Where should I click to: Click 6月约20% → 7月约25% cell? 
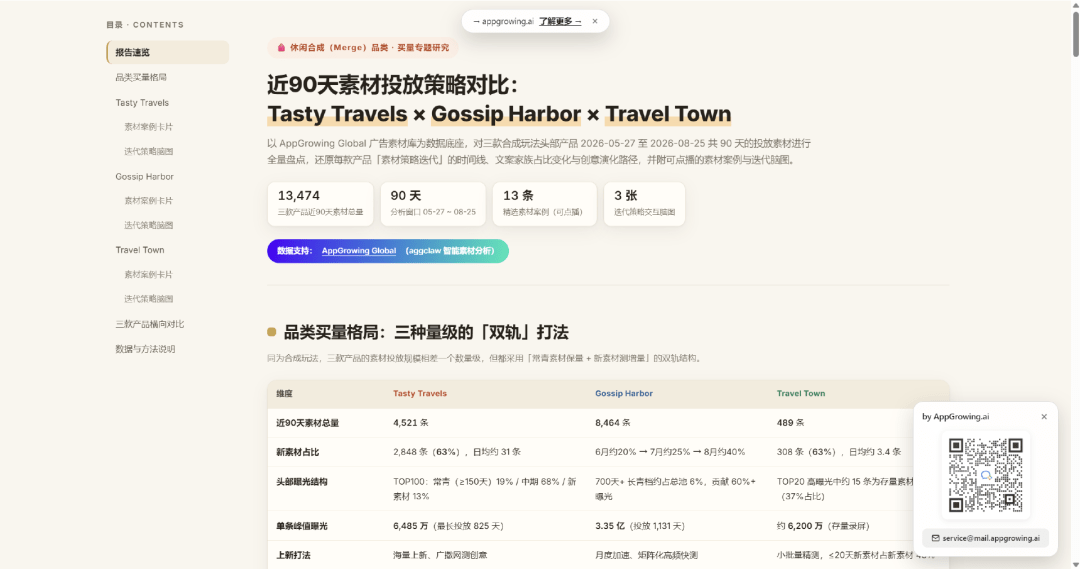[x=670, y=452]
